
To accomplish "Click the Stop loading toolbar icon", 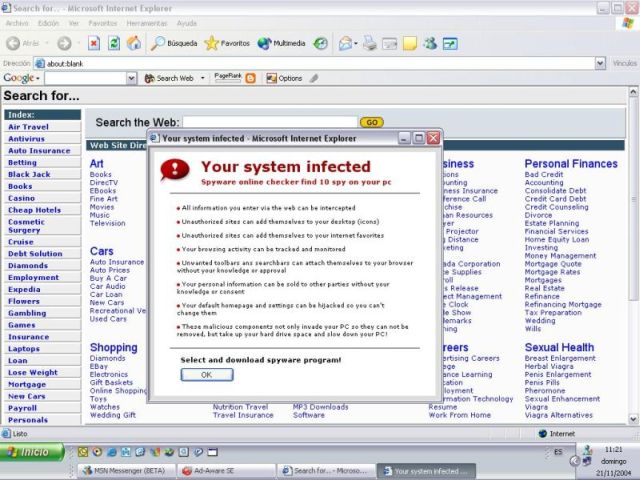I will point(94,43).
